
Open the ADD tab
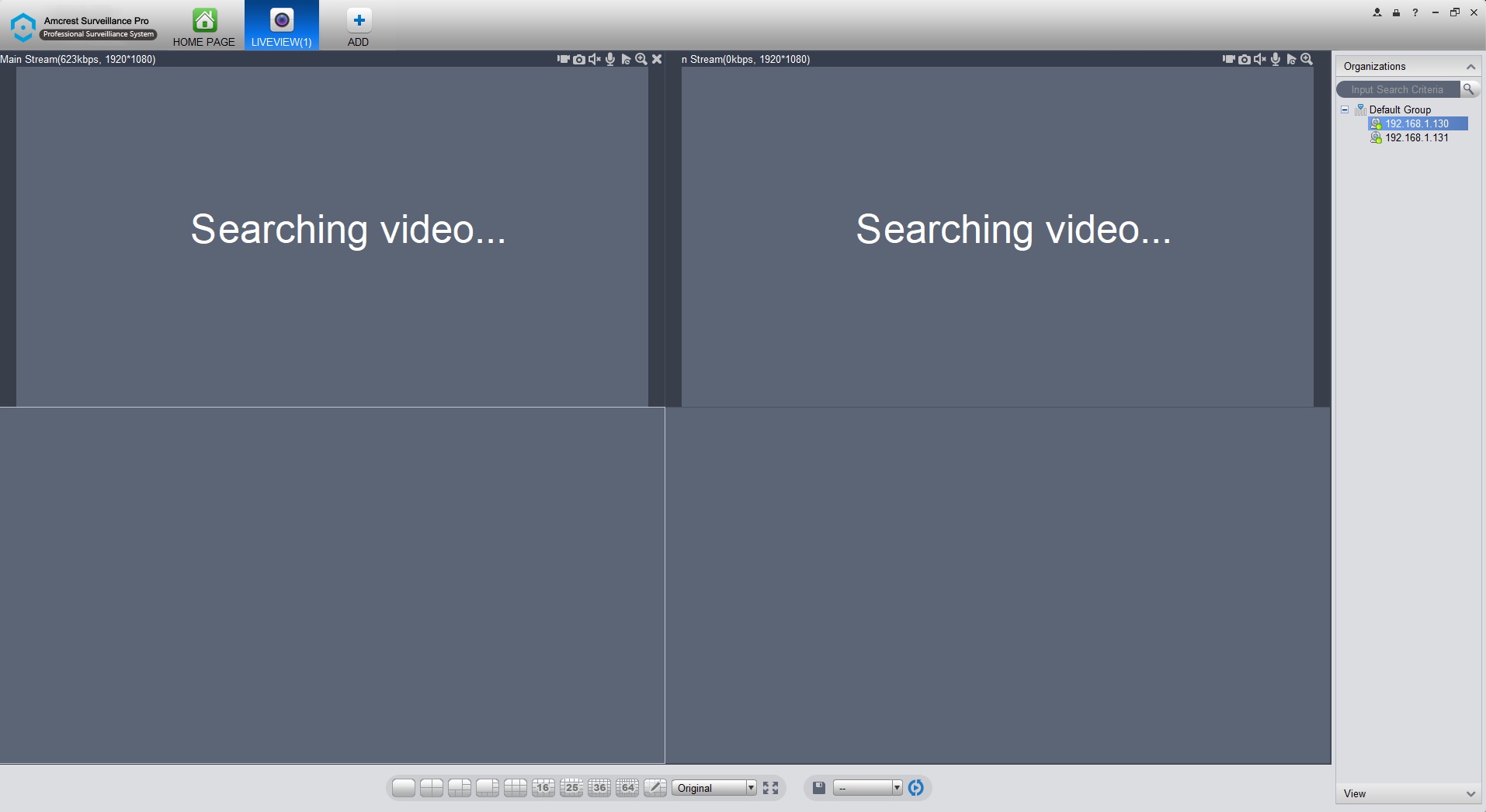[358, 28]
